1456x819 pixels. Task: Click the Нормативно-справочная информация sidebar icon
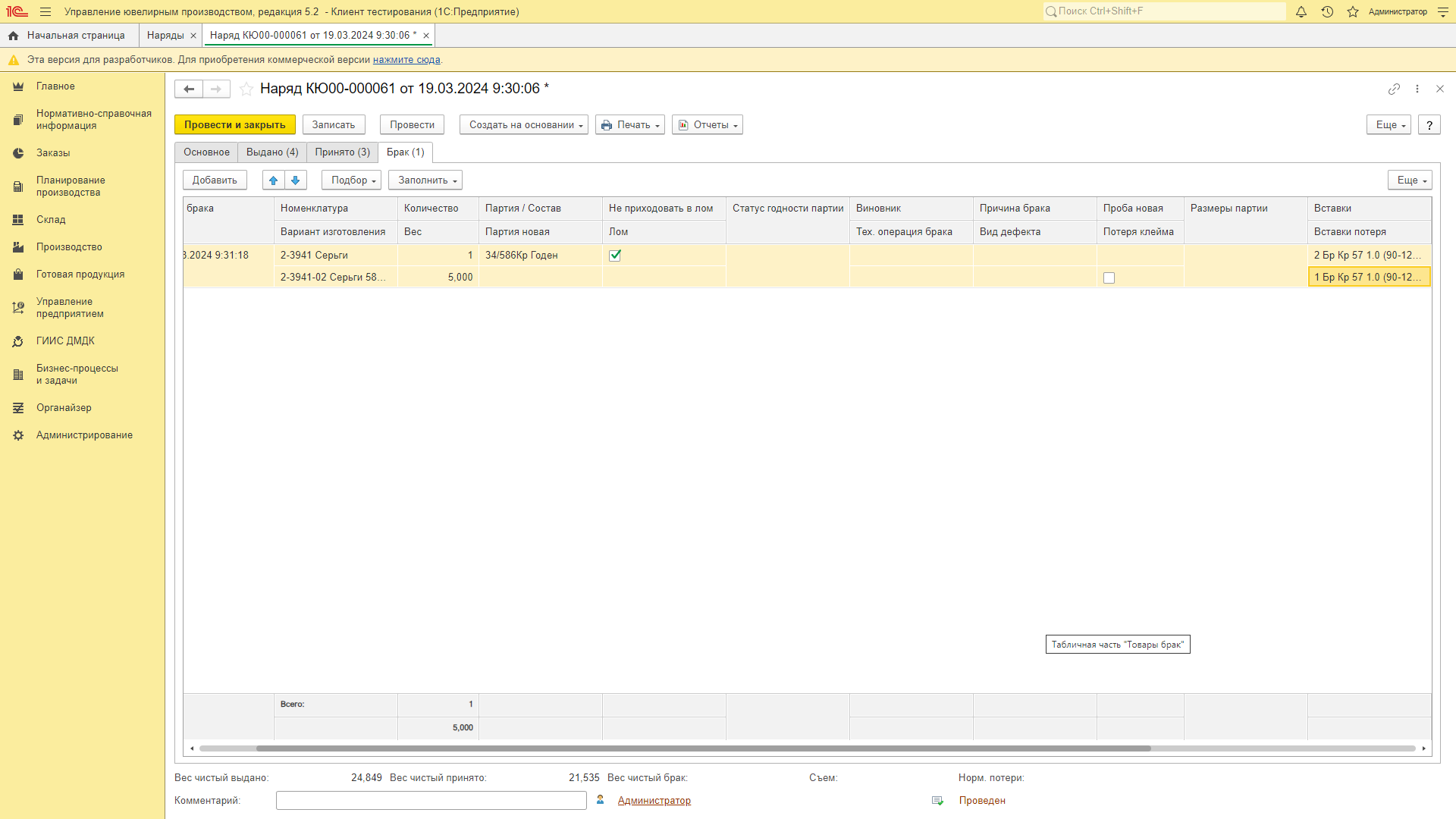click(18, 120)
